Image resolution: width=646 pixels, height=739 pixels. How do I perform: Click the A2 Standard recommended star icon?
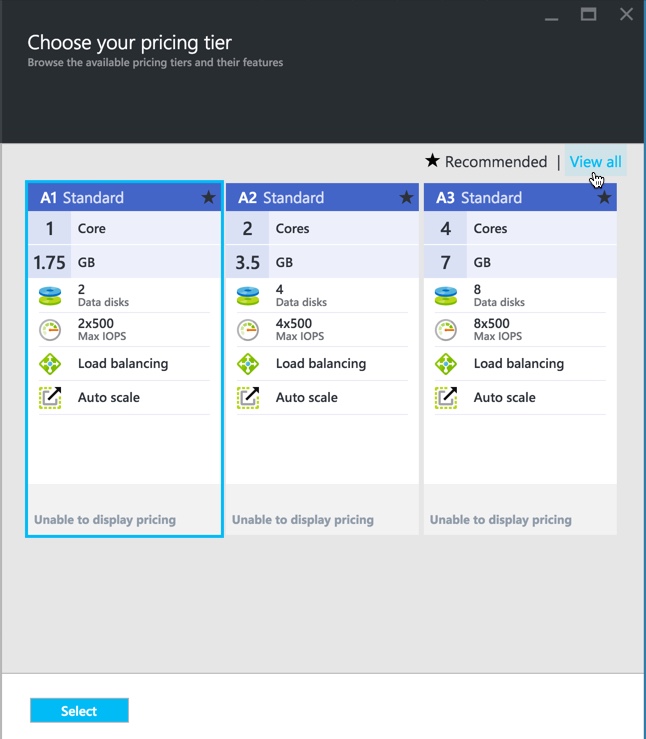[x=406, y=198]
